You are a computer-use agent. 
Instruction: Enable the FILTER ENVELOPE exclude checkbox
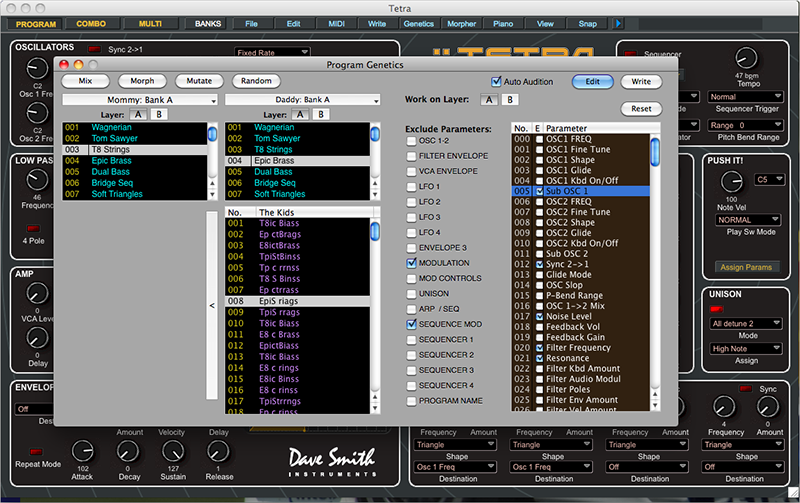[x=412, y=156]
